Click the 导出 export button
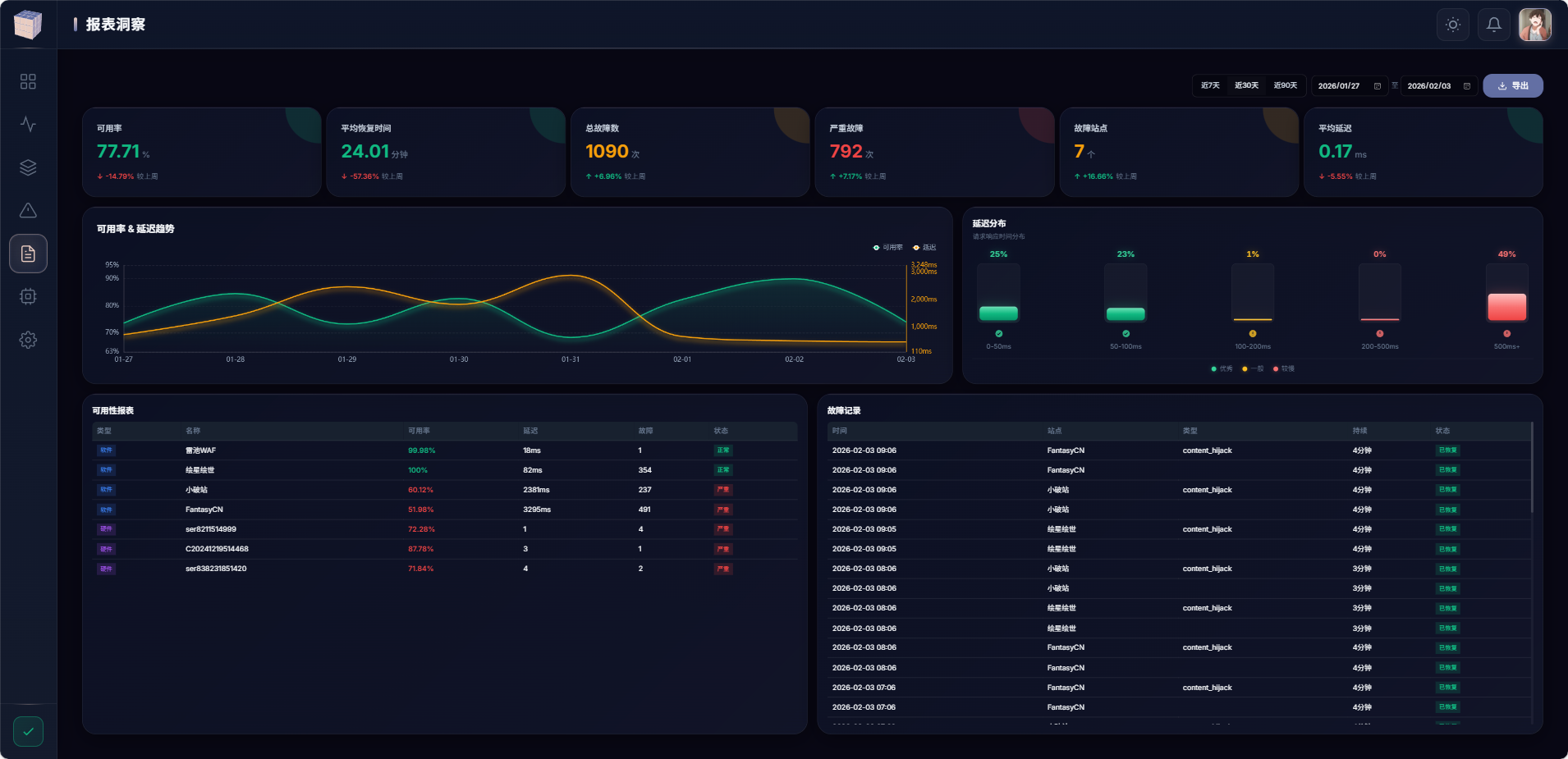Screen dimensions: 1568x759 point(1512,85)
